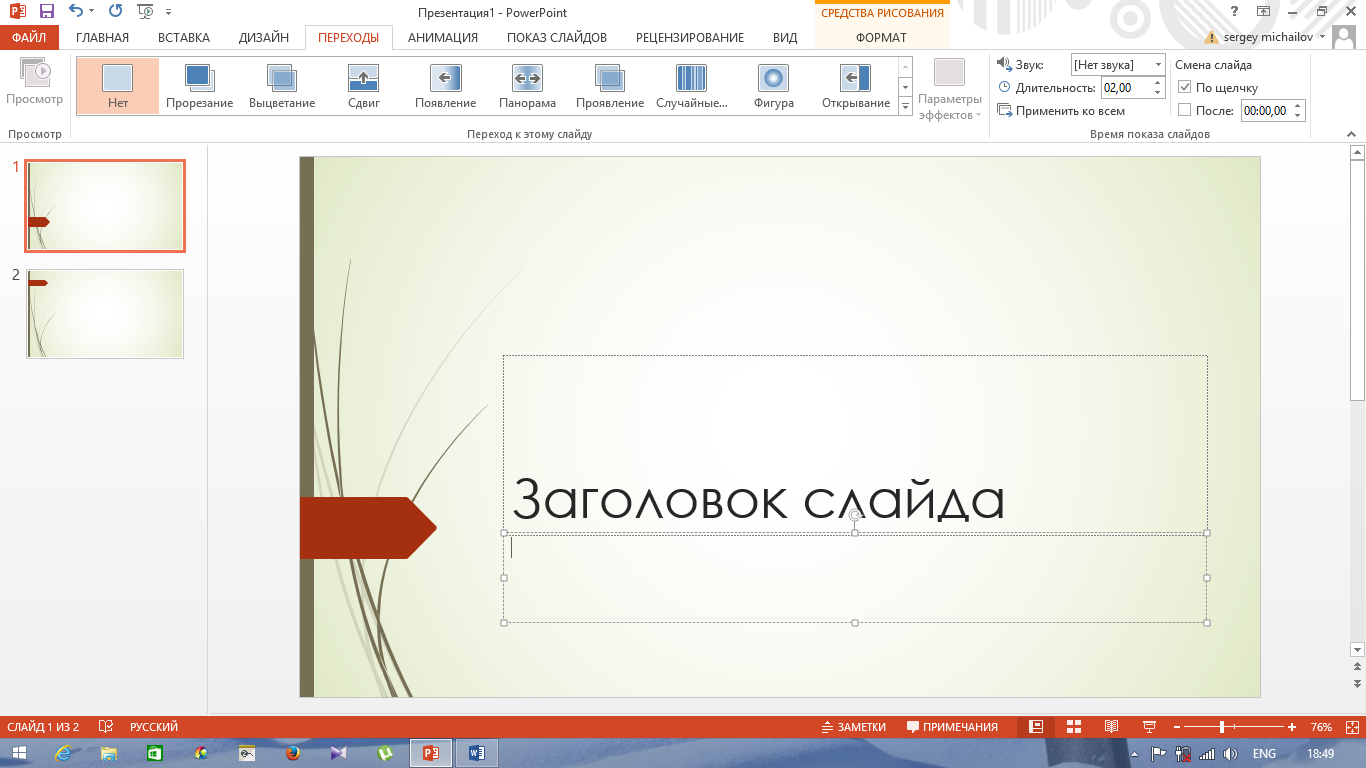Choose the Проявление transition
1366x768 pixels.
coord(610,86)
